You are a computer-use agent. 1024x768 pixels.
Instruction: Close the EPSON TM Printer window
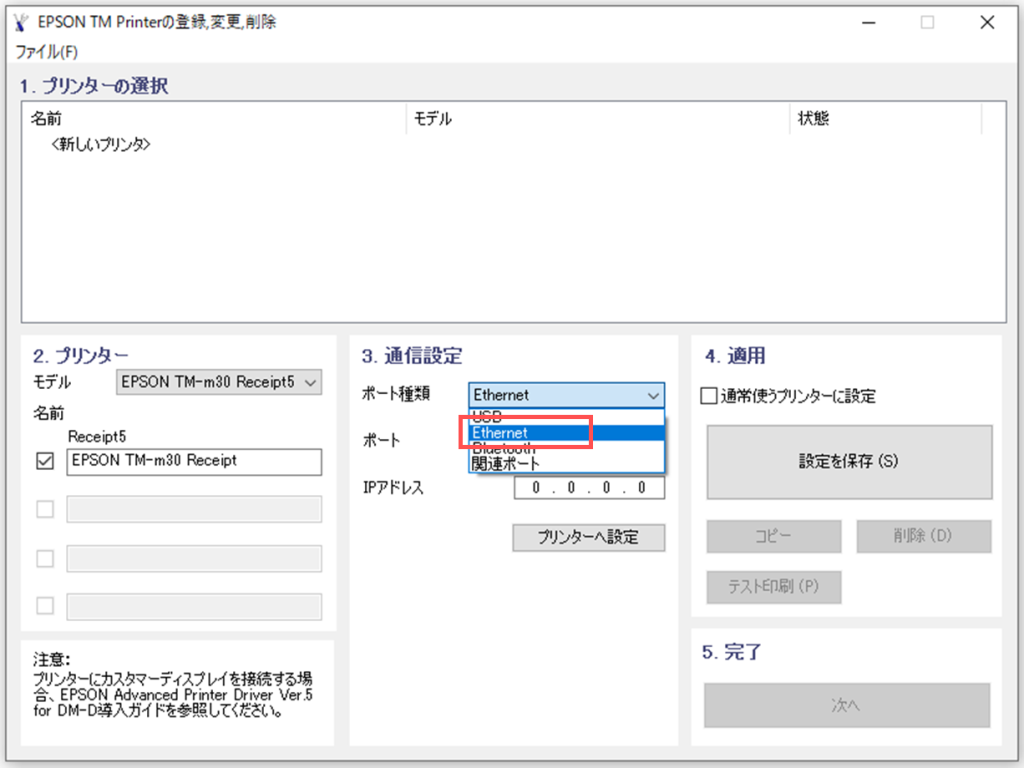987,23
